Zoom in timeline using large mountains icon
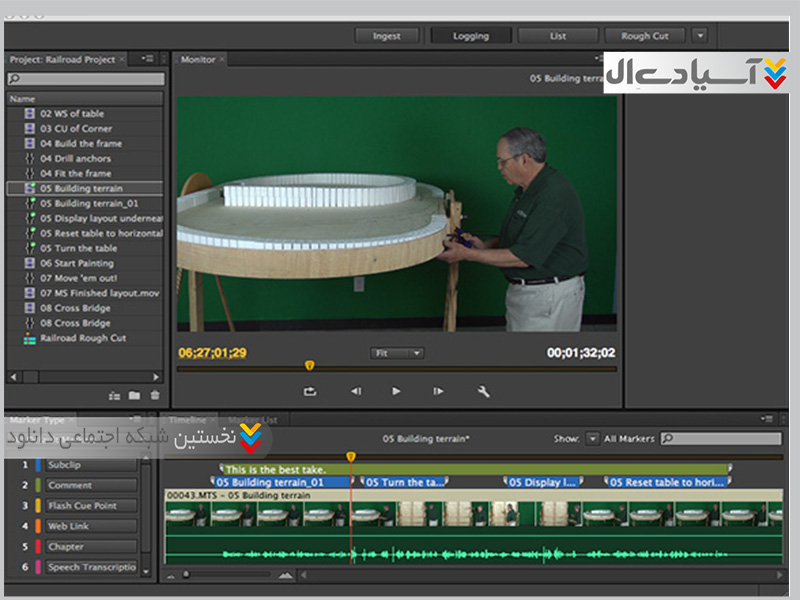Viewport: 800px width, 600px height. click(x=286, y=575)
